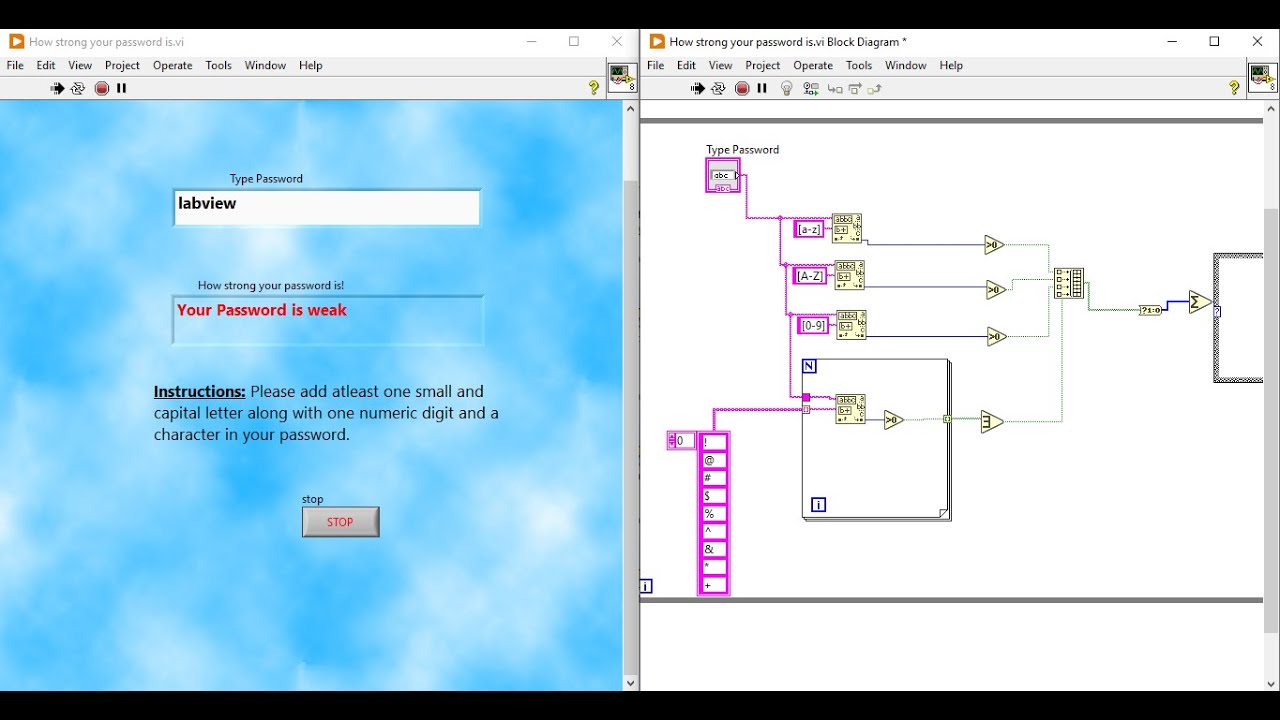The width and height of the screenshot is (1280, 720).
Task: Click VI icon in Block Diagram corner
Action: 1262,78
